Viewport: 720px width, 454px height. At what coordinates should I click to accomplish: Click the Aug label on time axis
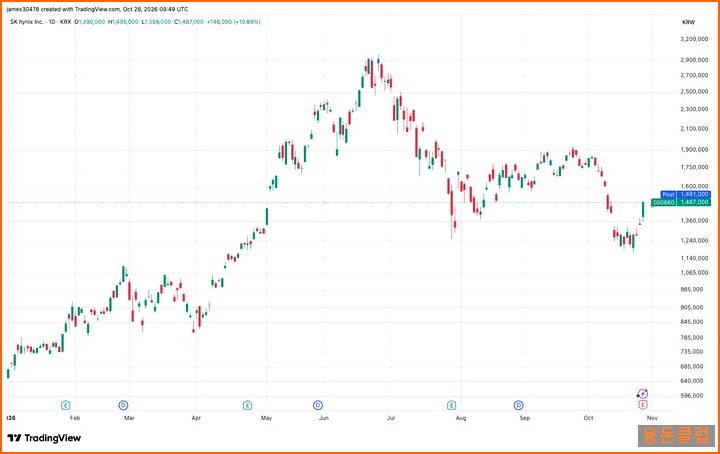[461, 418]
